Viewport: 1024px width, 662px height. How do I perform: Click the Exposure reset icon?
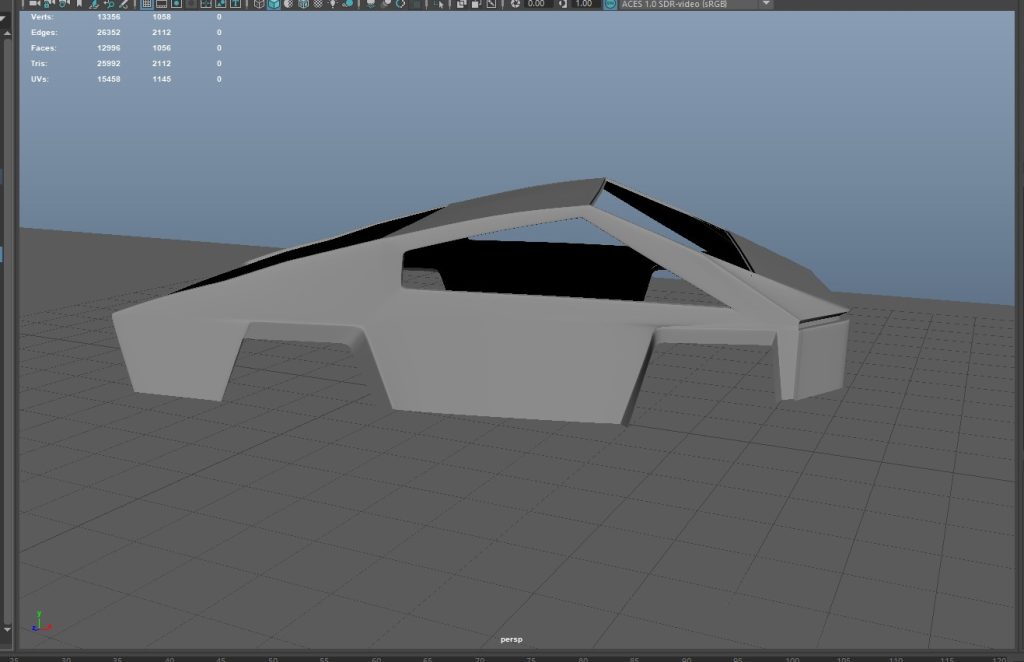pos(515,4)
